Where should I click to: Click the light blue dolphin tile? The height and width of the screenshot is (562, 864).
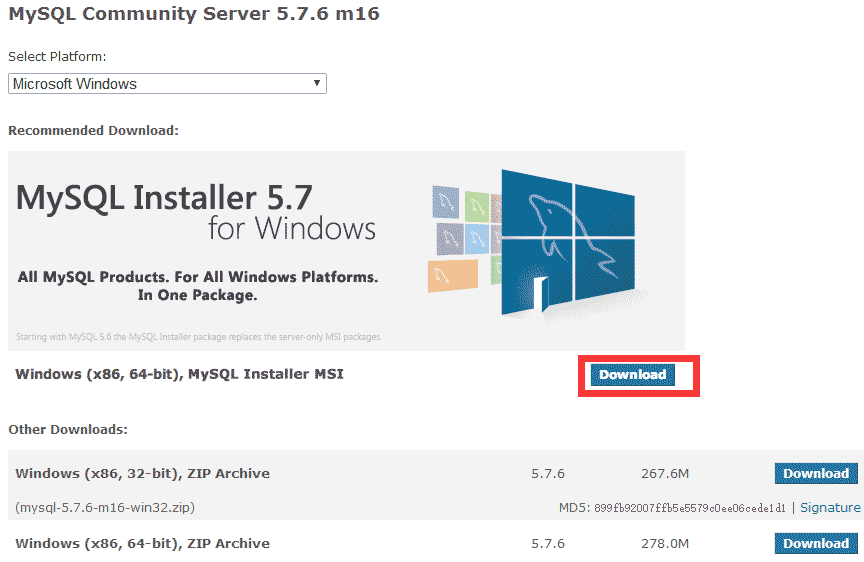pyautogui.click(x=476, y=238)
